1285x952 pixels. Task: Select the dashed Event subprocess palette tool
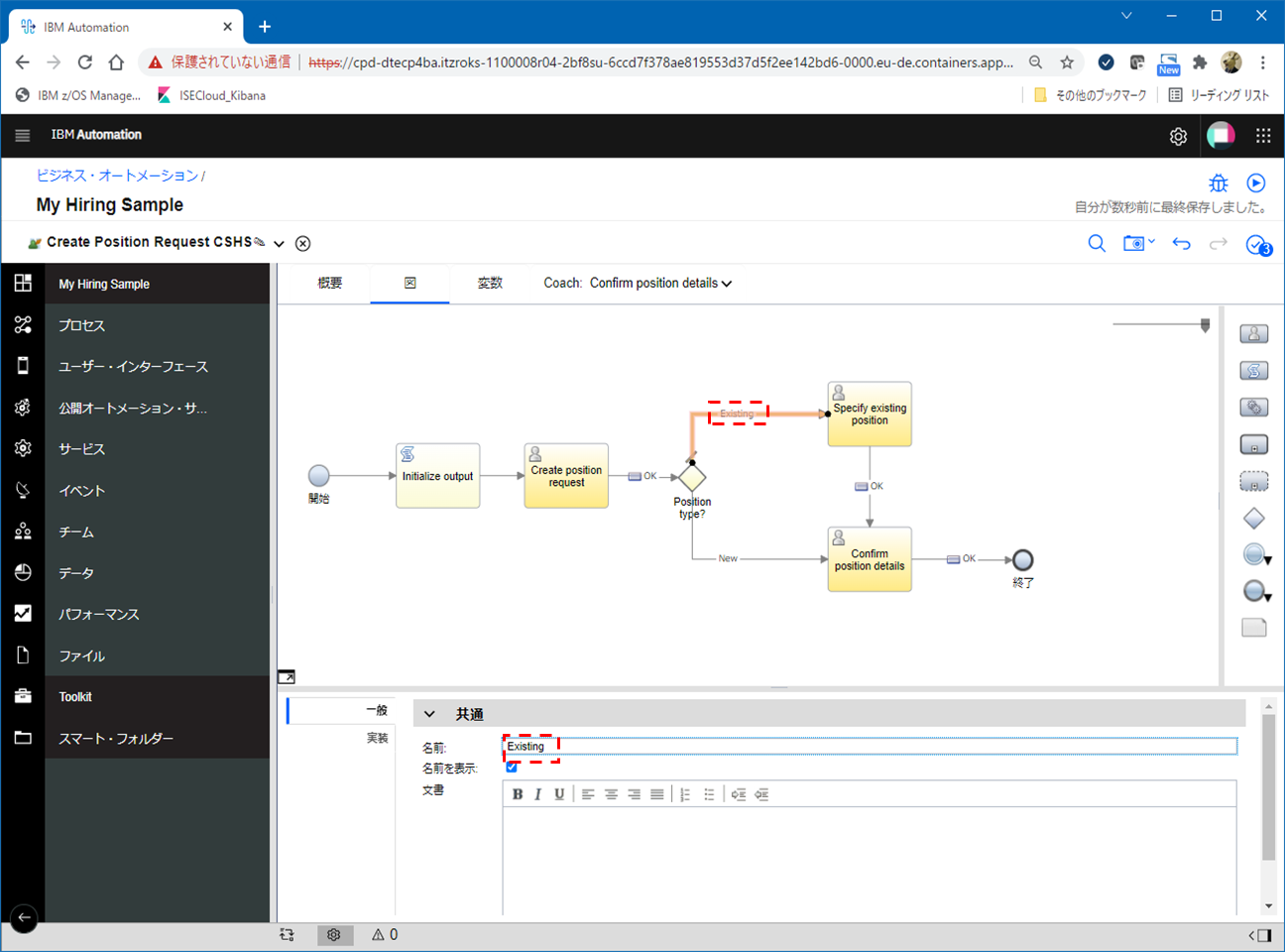point(1254,481)
